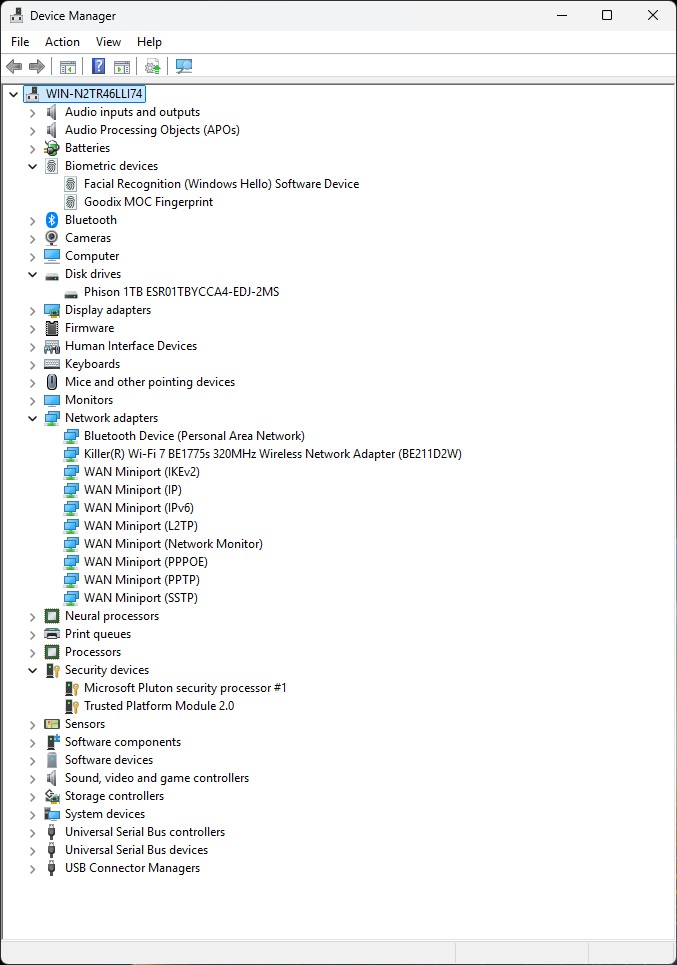
Task: Click the Back arrow toolbar icon
Action: [x=14, y=66]
